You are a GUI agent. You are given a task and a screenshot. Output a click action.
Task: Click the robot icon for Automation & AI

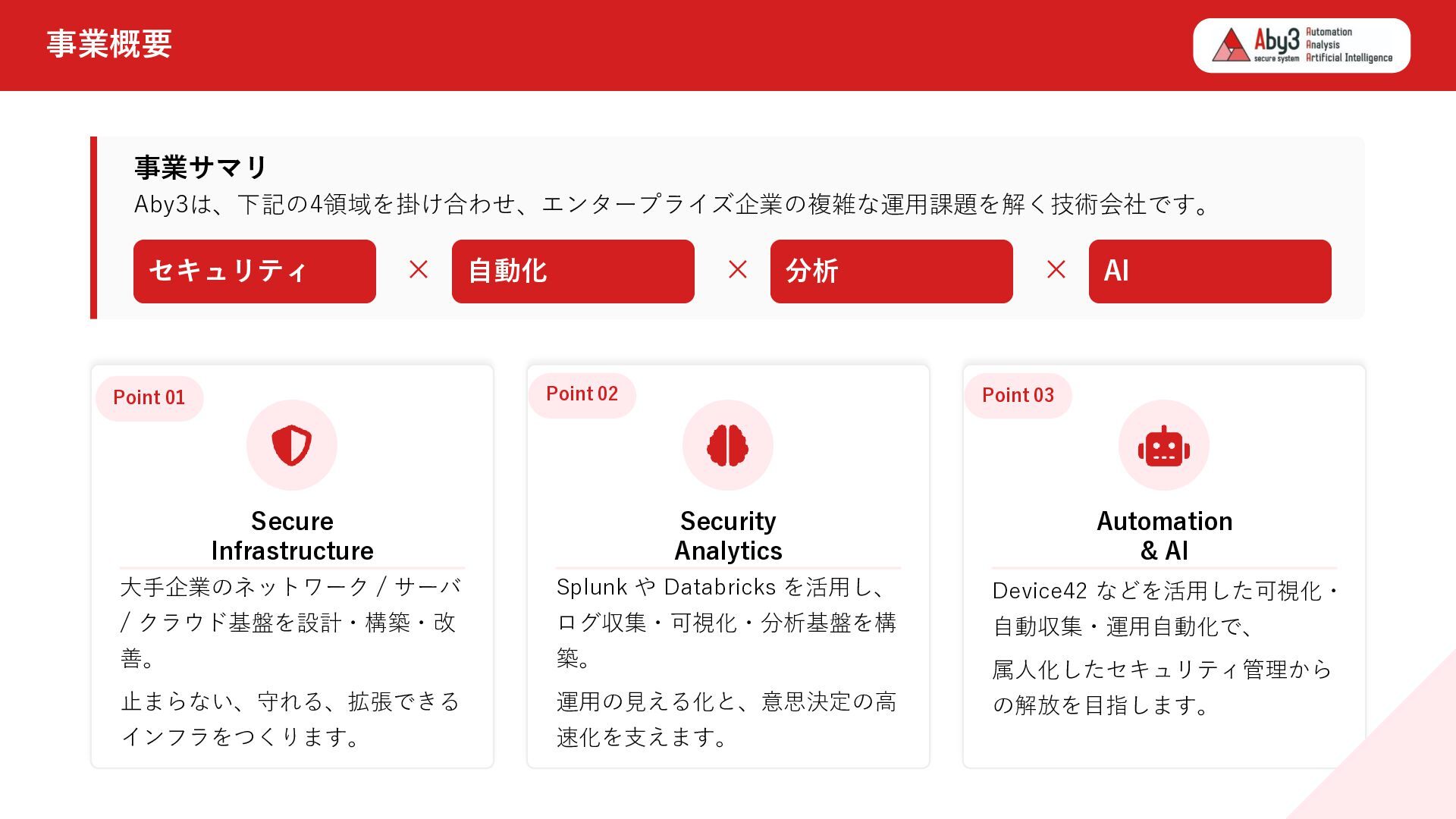coord(1164,446)
